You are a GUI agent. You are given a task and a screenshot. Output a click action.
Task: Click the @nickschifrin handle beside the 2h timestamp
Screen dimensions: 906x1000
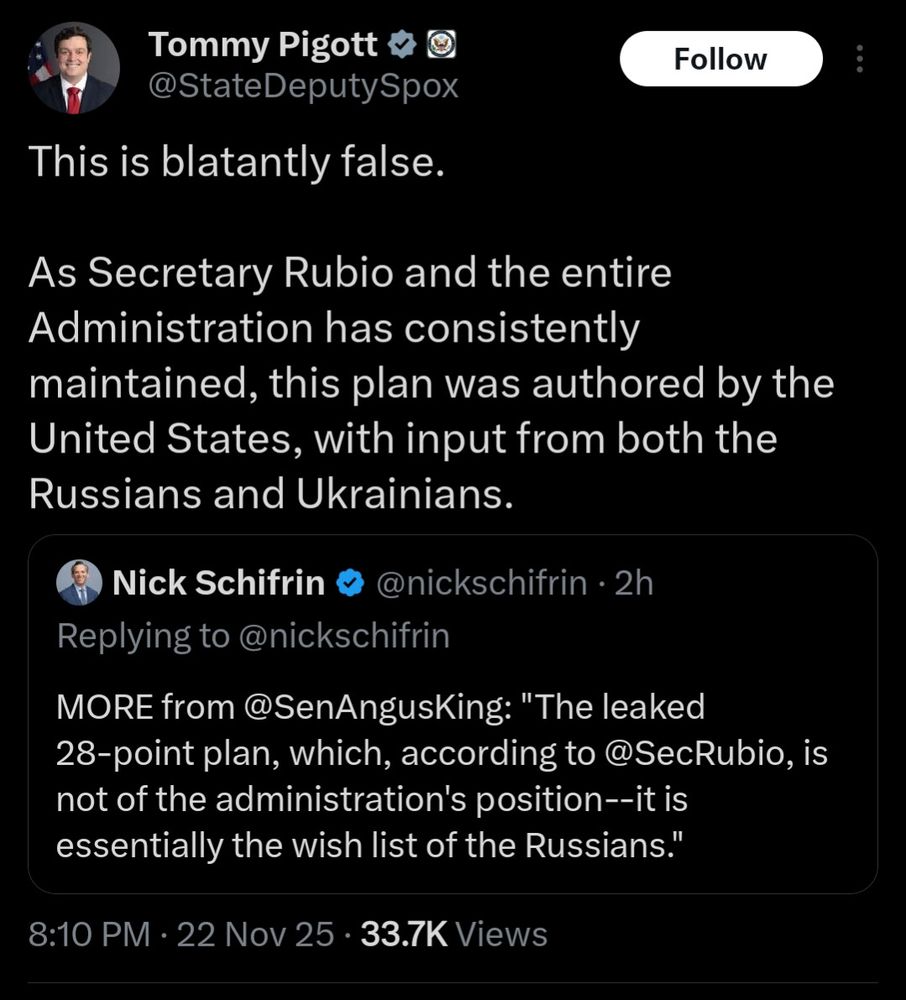point(480,583)
